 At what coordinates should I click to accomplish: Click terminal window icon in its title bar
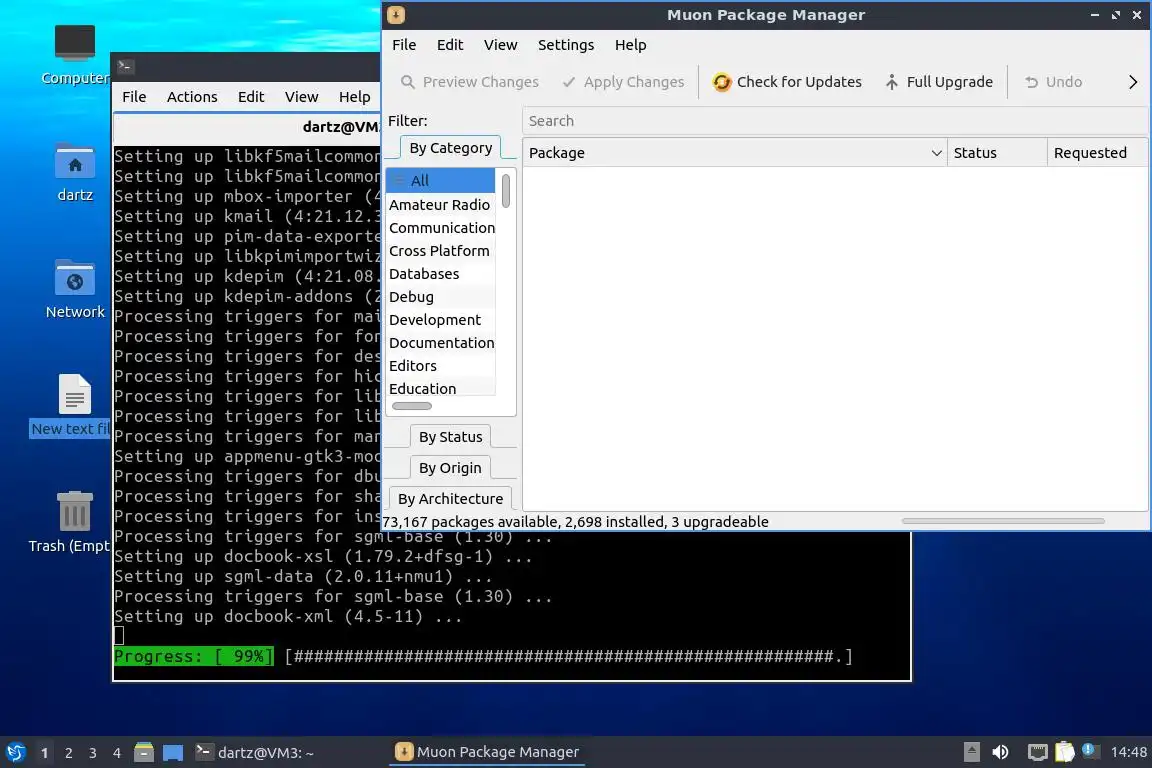(125, 66)
